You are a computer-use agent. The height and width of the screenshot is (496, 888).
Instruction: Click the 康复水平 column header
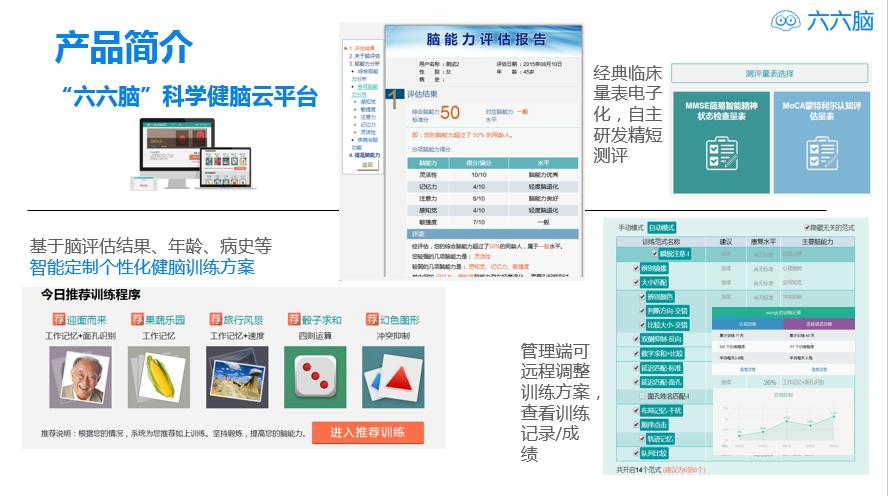[763, 242]
